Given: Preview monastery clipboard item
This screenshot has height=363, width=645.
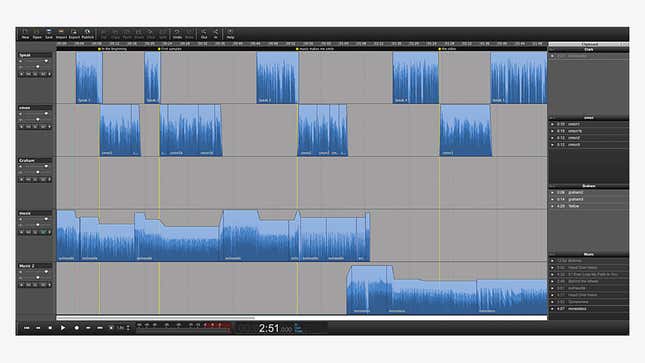Looking at the screenshot, I should tap(553, 309).
